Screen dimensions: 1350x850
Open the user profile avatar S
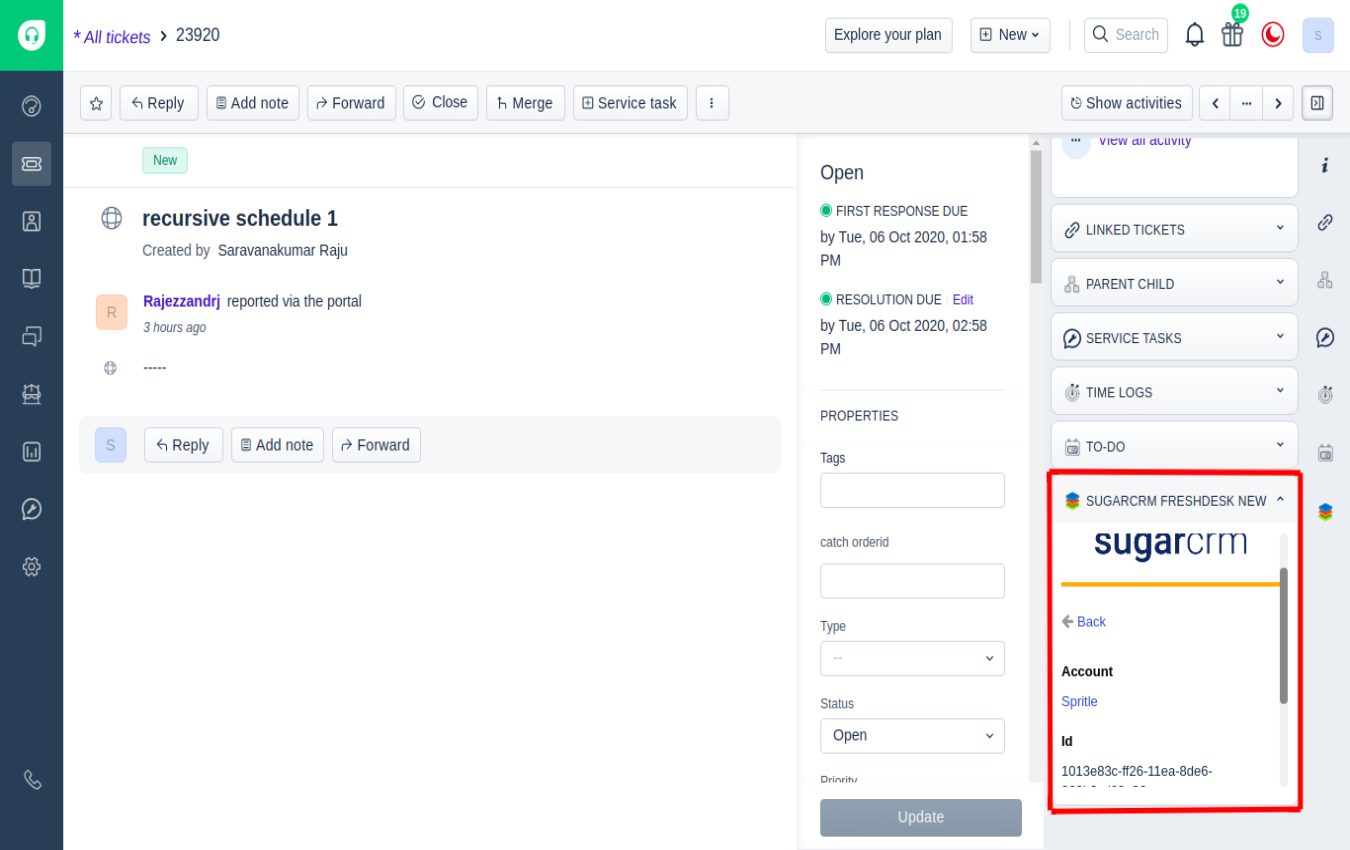(1318, 35)
